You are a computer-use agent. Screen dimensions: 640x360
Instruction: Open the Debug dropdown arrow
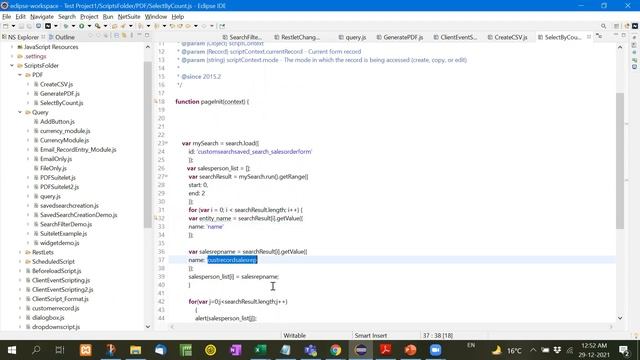click(73, 26)
